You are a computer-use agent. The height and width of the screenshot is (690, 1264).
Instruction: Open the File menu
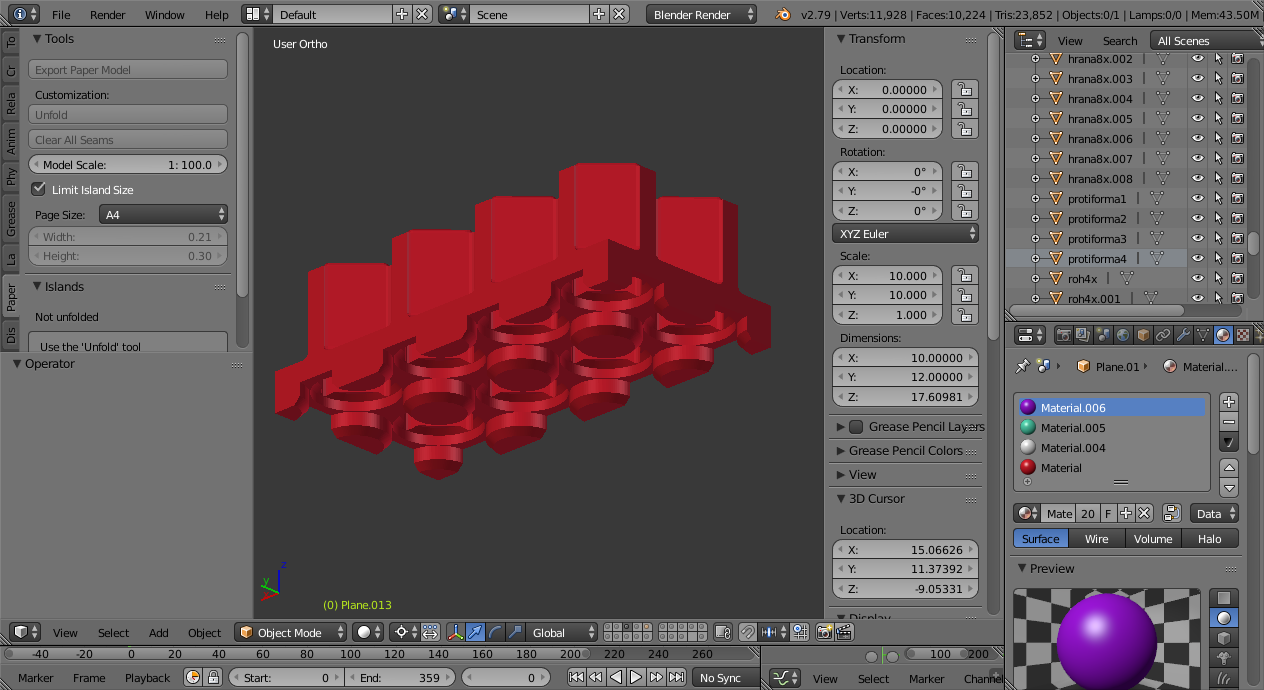click(61, 15)
